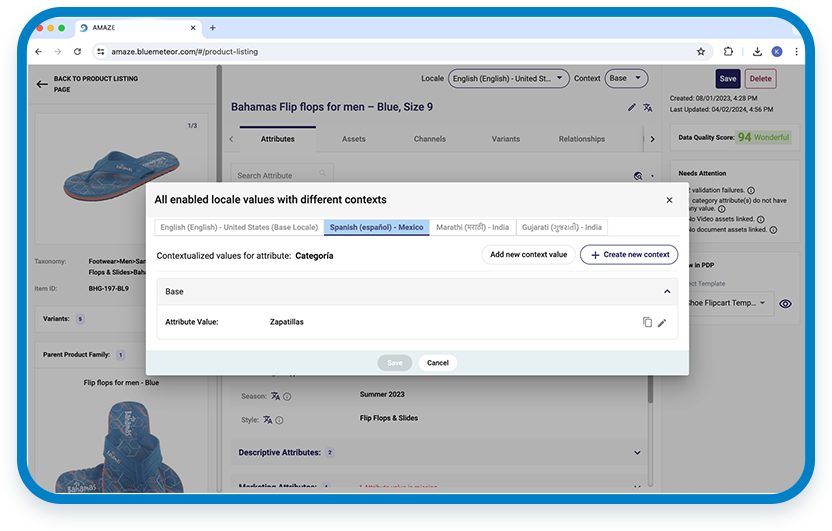Open the Locale dropdown
Screen dimensions: 832x531
(x=508, y=79)
